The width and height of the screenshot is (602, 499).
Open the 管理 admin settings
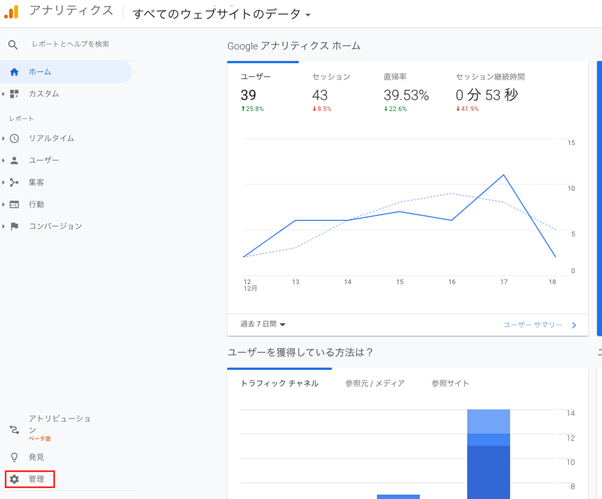point(30,479)
